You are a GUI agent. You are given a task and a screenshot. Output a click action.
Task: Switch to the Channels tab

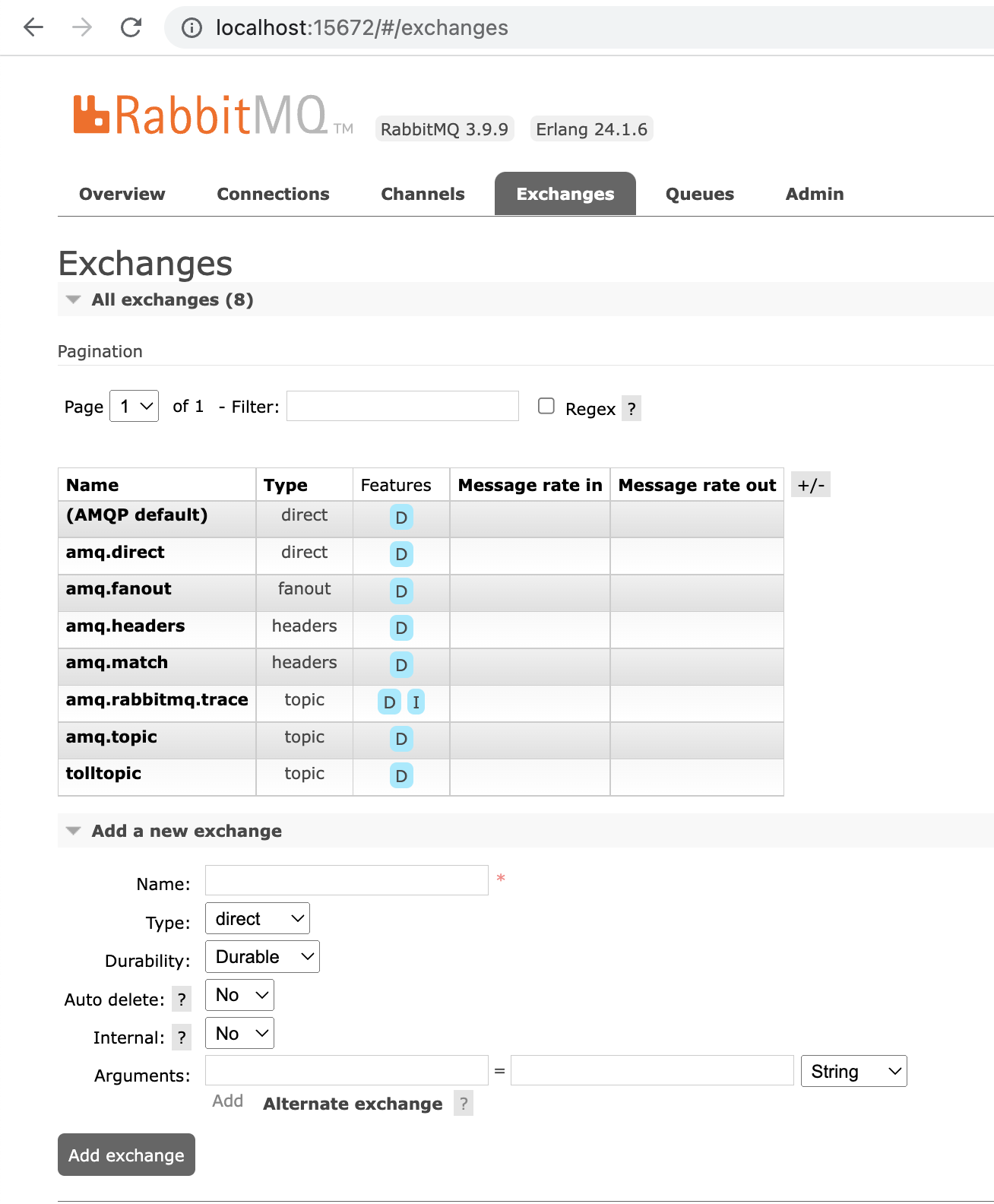pos(423,194)
